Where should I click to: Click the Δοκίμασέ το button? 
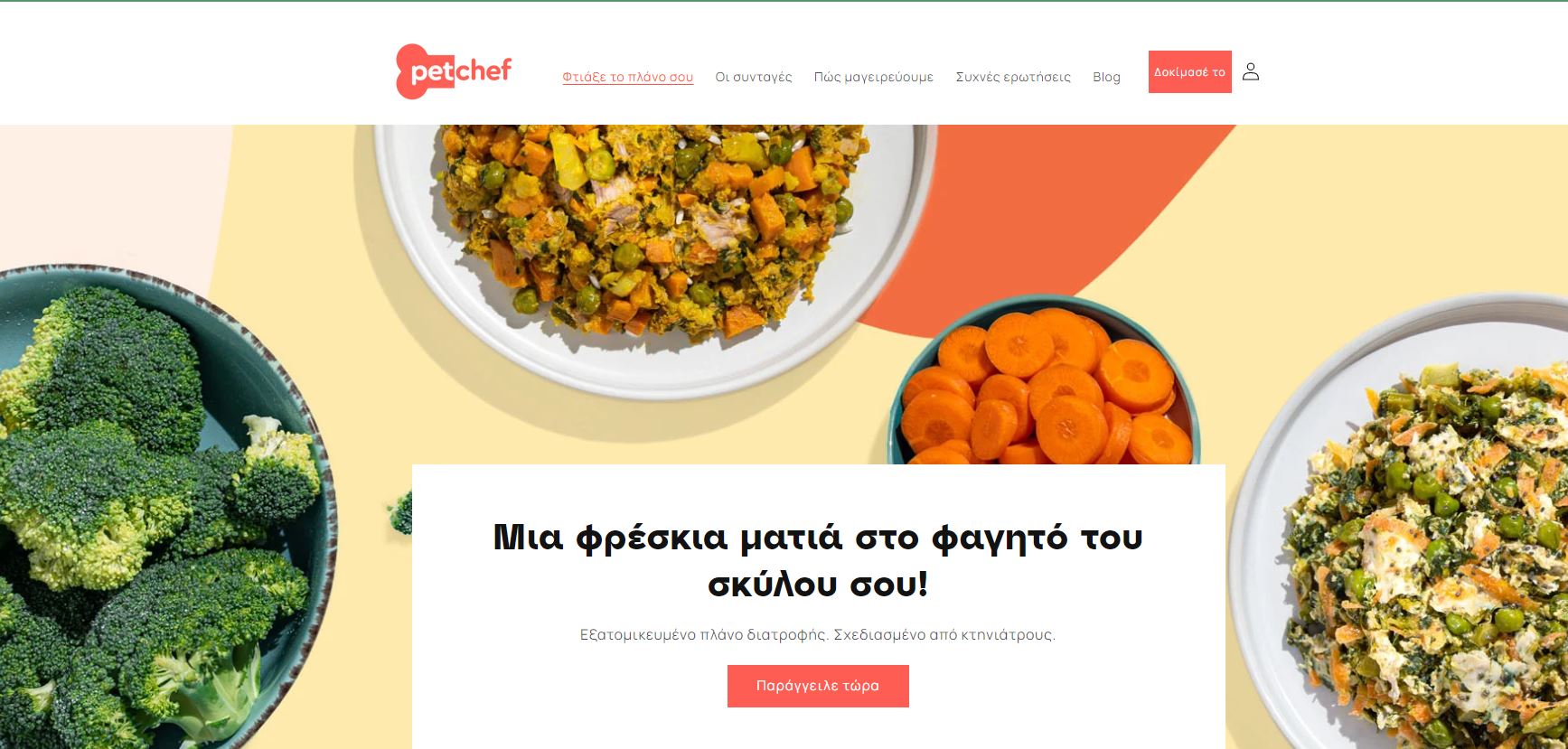tap(1190, 71)
